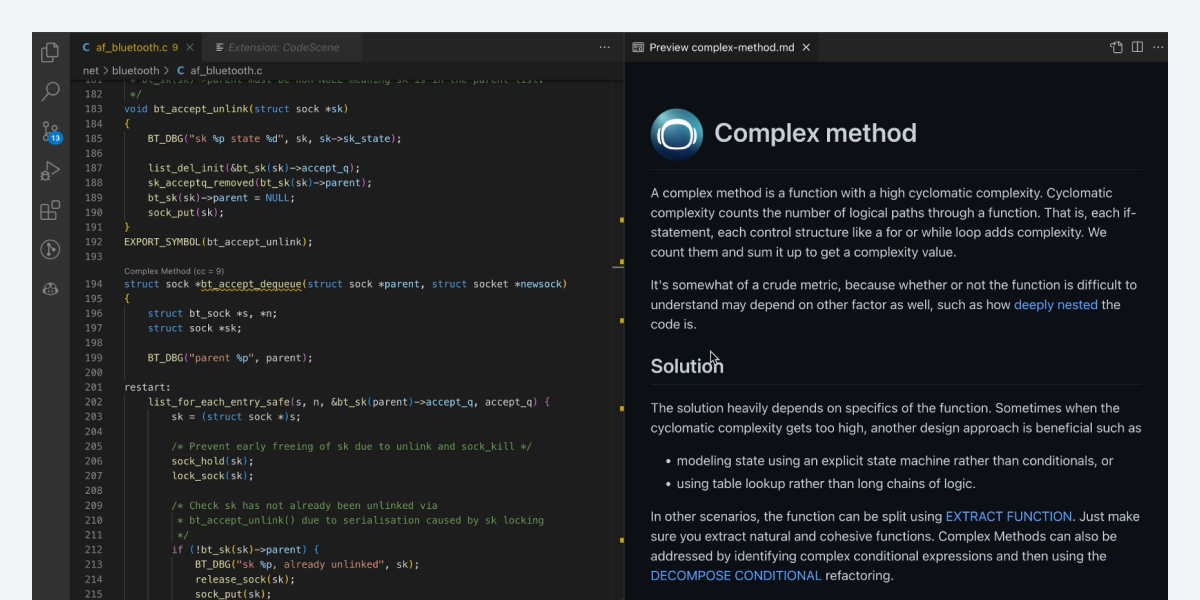Switch to the af_bluetooth.c tab

[130, 46]
